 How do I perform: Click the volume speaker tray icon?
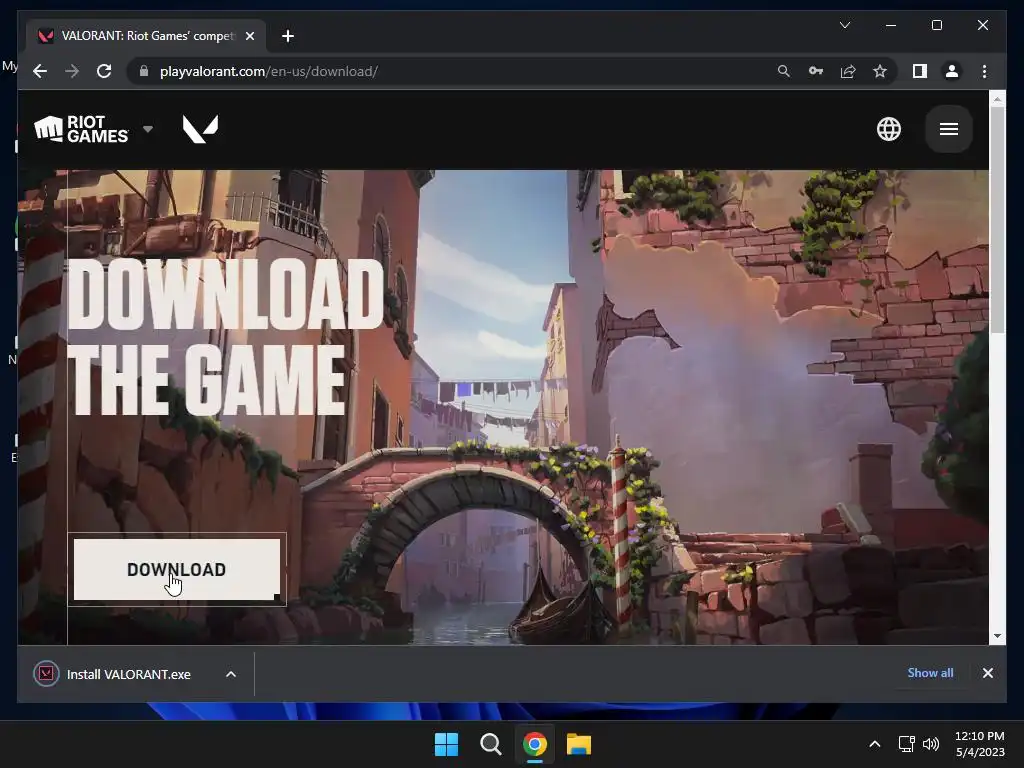click(931, 744)
